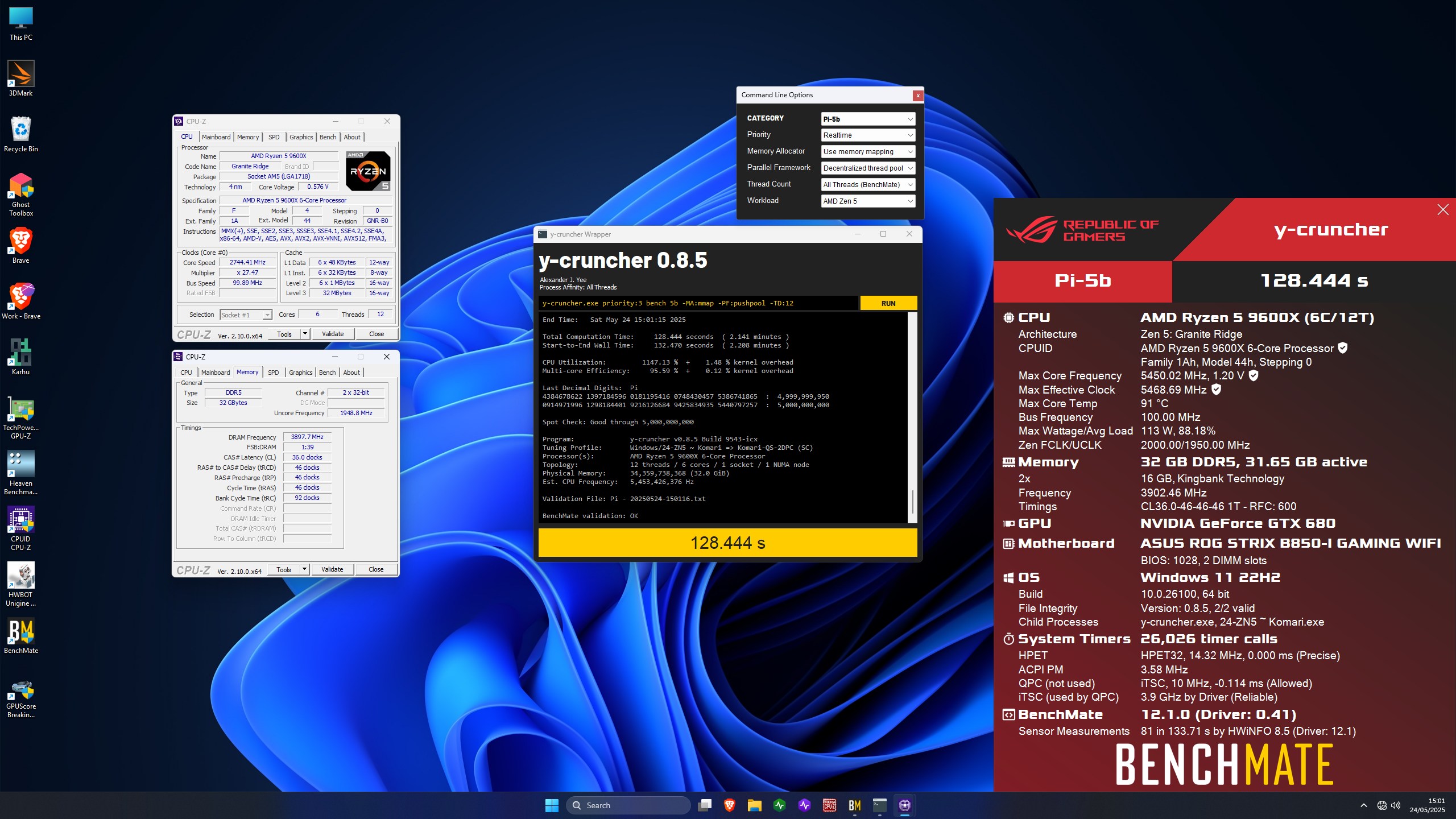Switch to CPU tab in lower CPU-Z

click(187, 373)
